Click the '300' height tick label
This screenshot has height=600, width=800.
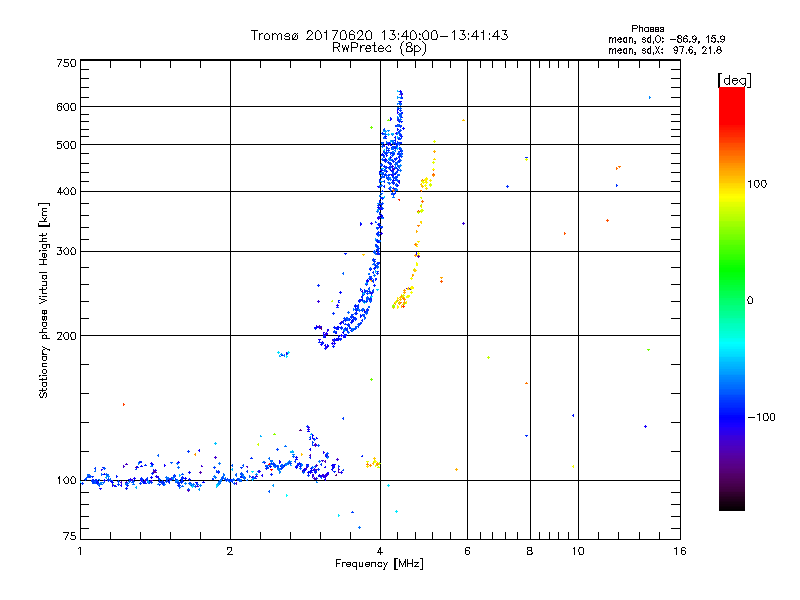point(66,251)
